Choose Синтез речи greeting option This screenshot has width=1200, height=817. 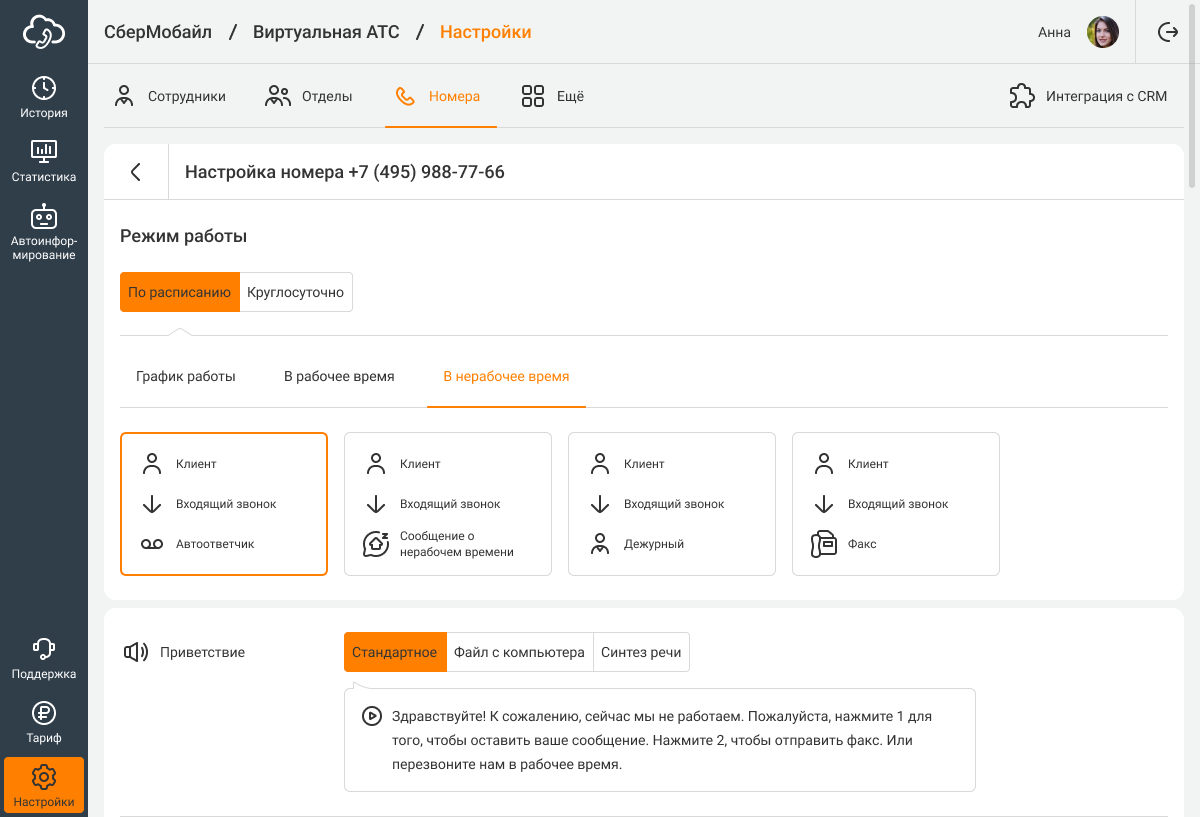[x=641, y=652]
